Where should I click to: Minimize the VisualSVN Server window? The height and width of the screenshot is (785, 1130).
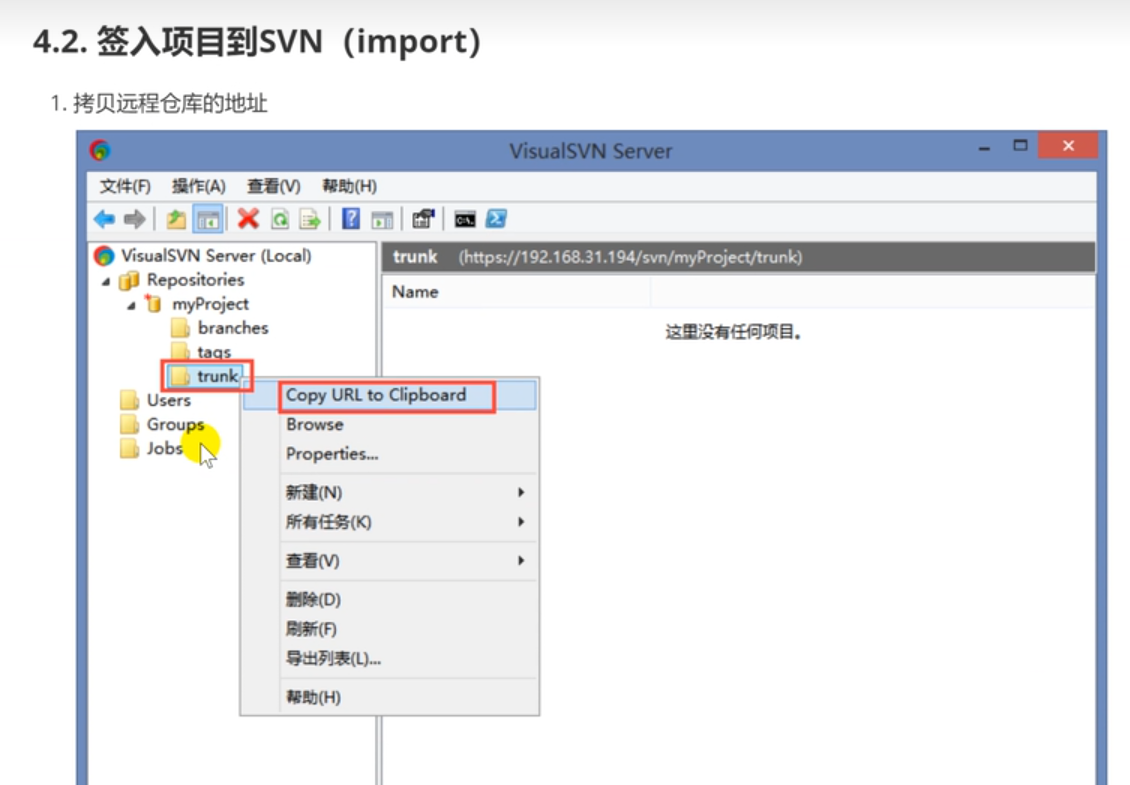click(x=984, y=147)
